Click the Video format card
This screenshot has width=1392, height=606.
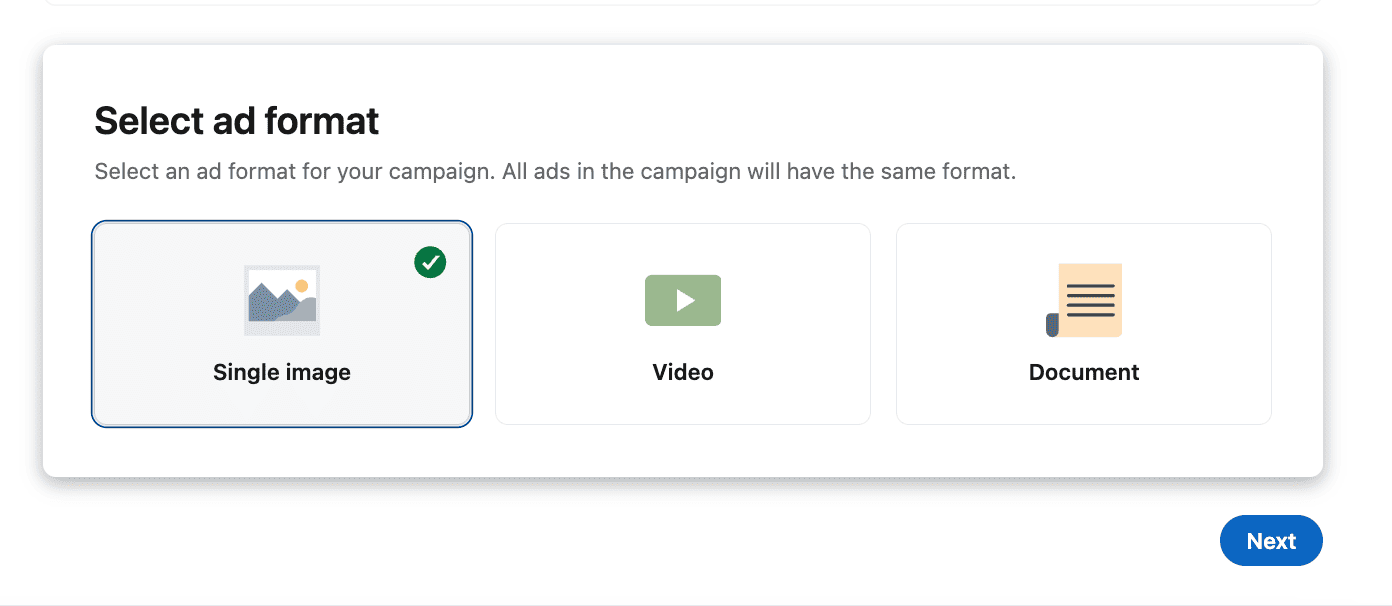click(x=683, y=323)
